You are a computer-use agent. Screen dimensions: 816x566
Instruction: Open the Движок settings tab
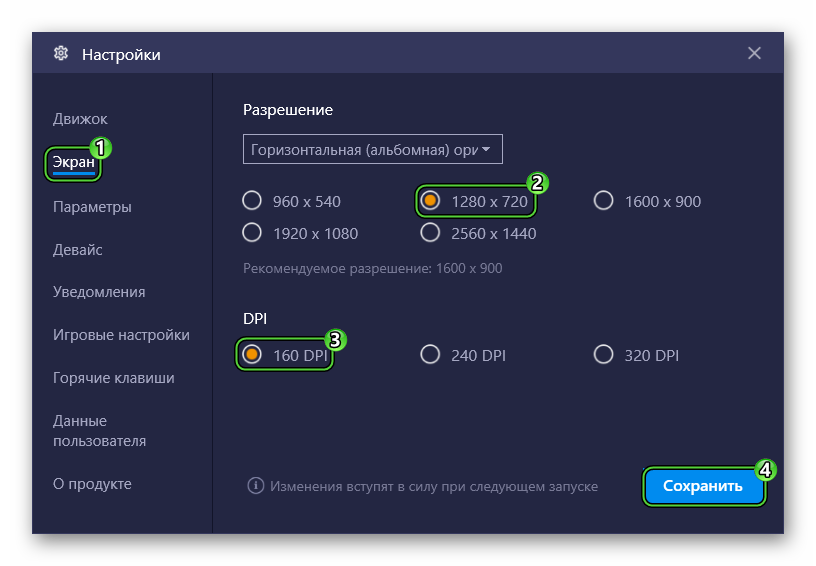[x=80, y=119]
